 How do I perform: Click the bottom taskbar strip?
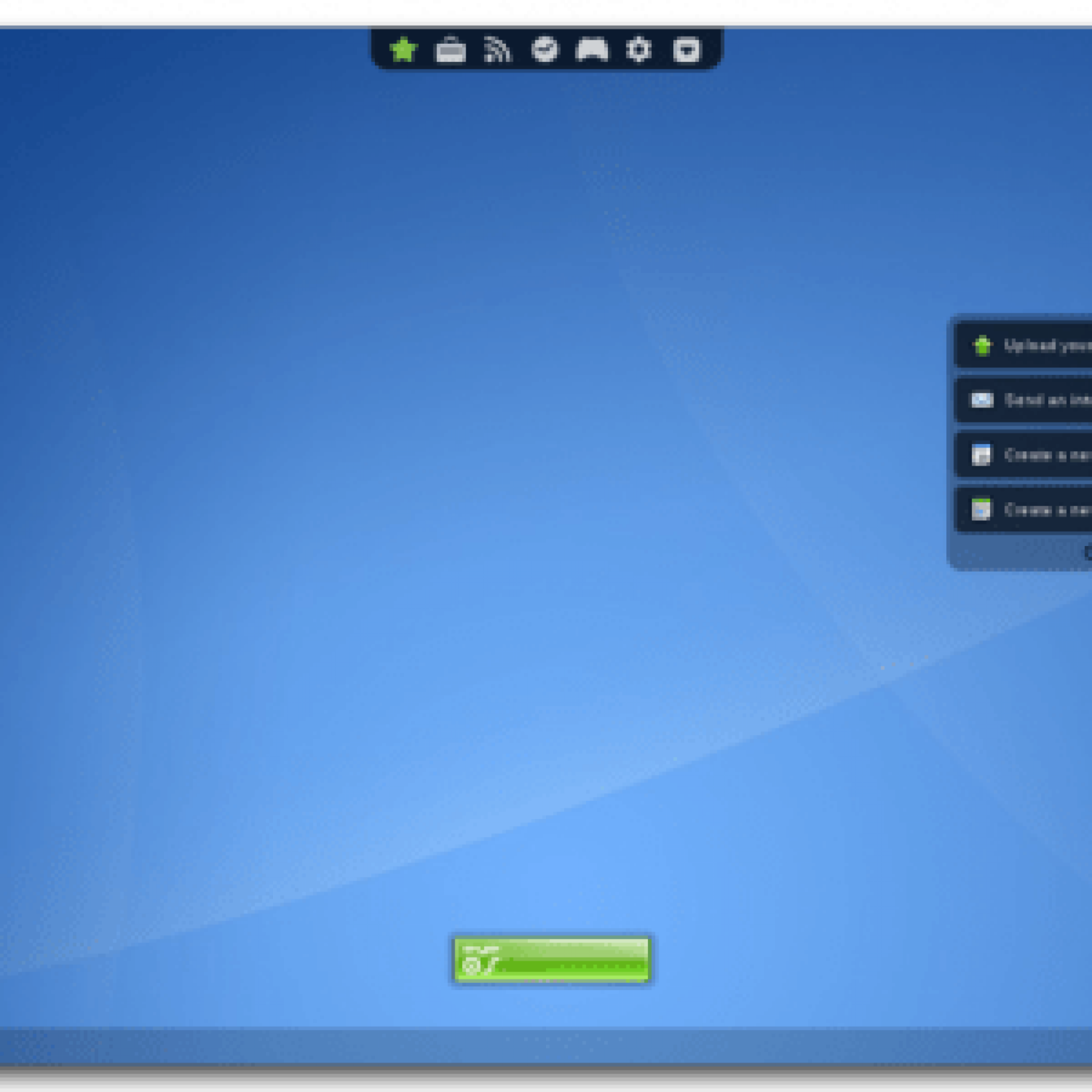pyautogui.click(x=546, y=1045)
